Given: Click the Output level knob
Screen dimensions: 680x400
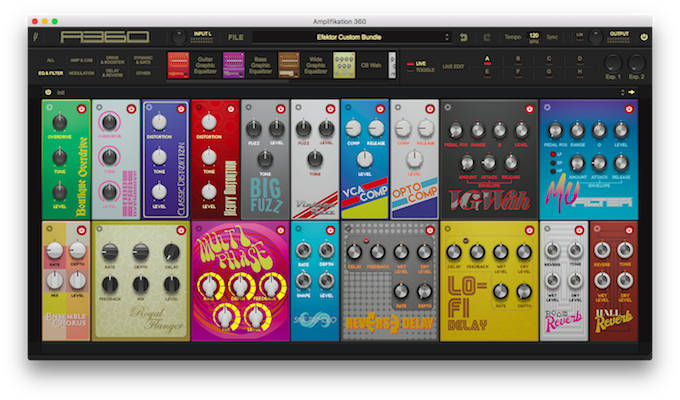Looking at the screenshot, I should pos(595,36).
